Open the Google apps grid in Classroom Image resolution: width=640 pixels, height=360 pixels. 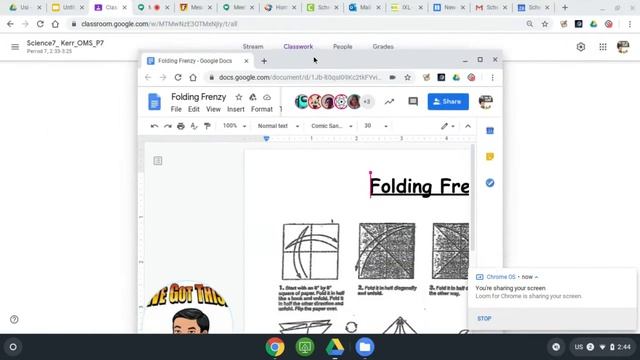pos(603,47)
